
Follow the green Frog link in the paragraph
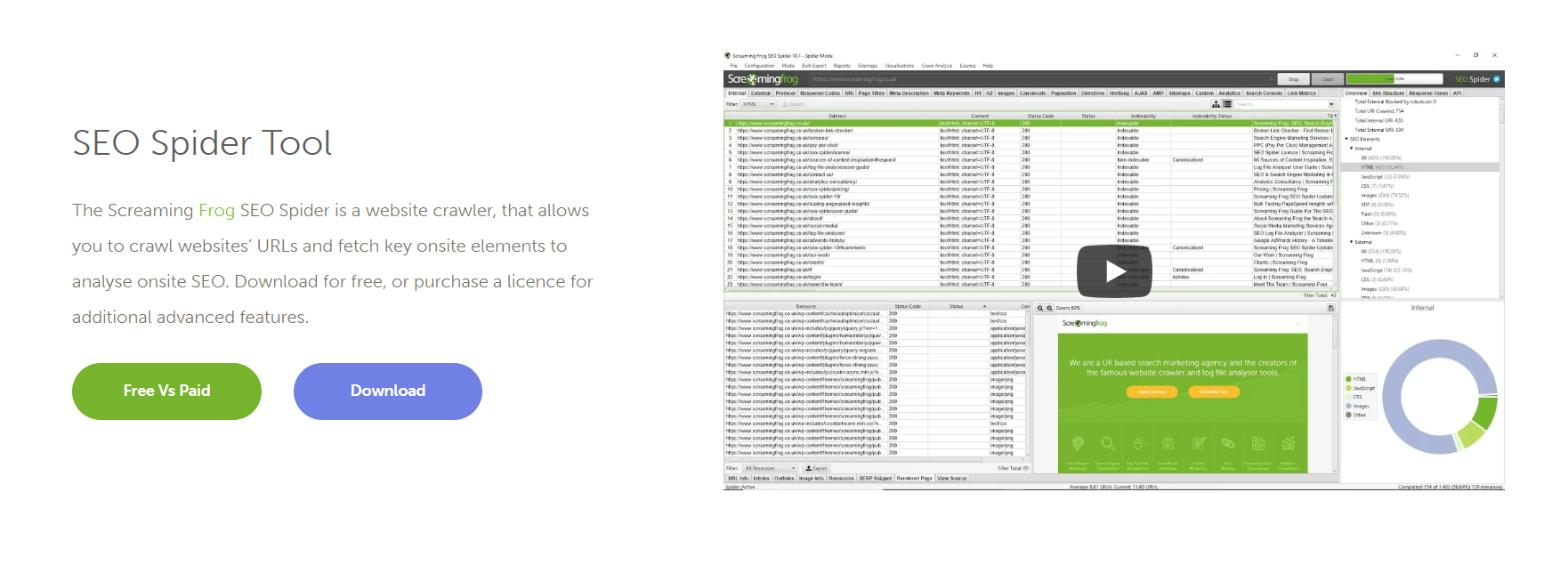coord(216,210)
